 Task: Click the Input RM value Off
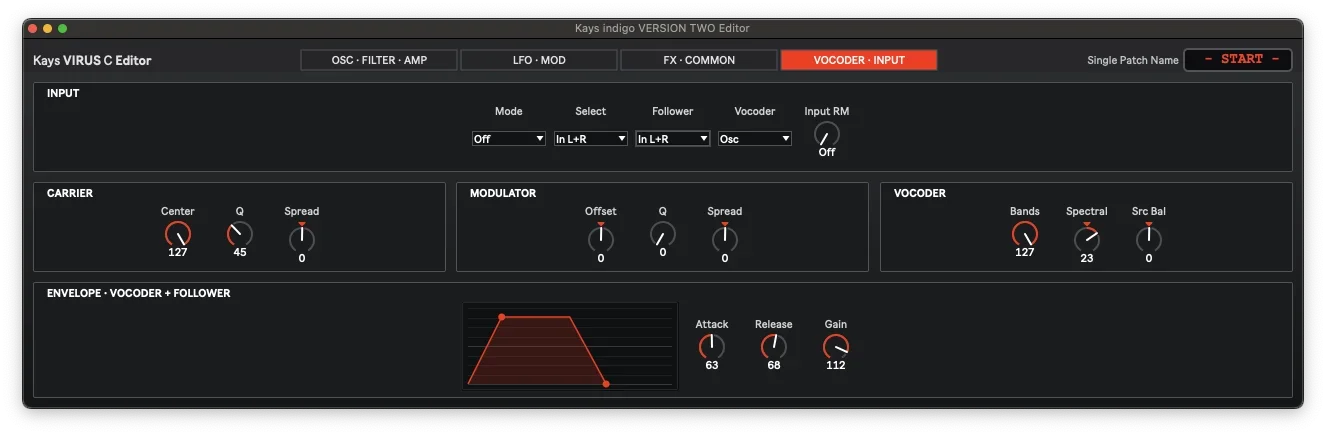(x=827, y=153)
